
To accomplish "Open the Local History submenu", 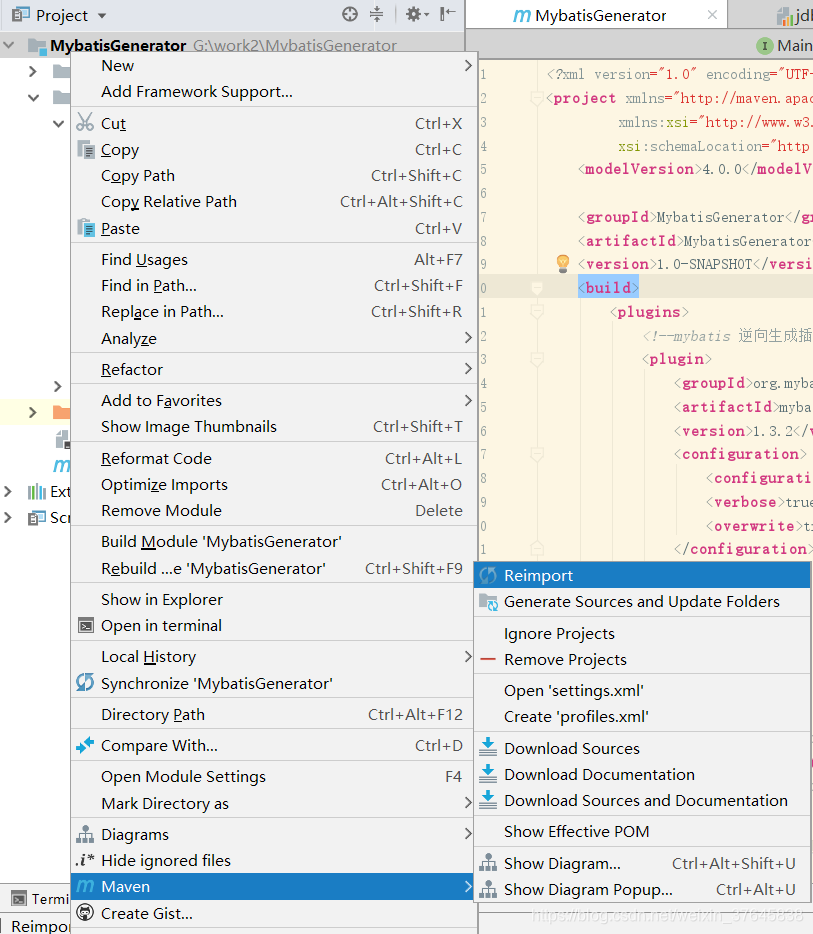I will (x=274, y=656).
